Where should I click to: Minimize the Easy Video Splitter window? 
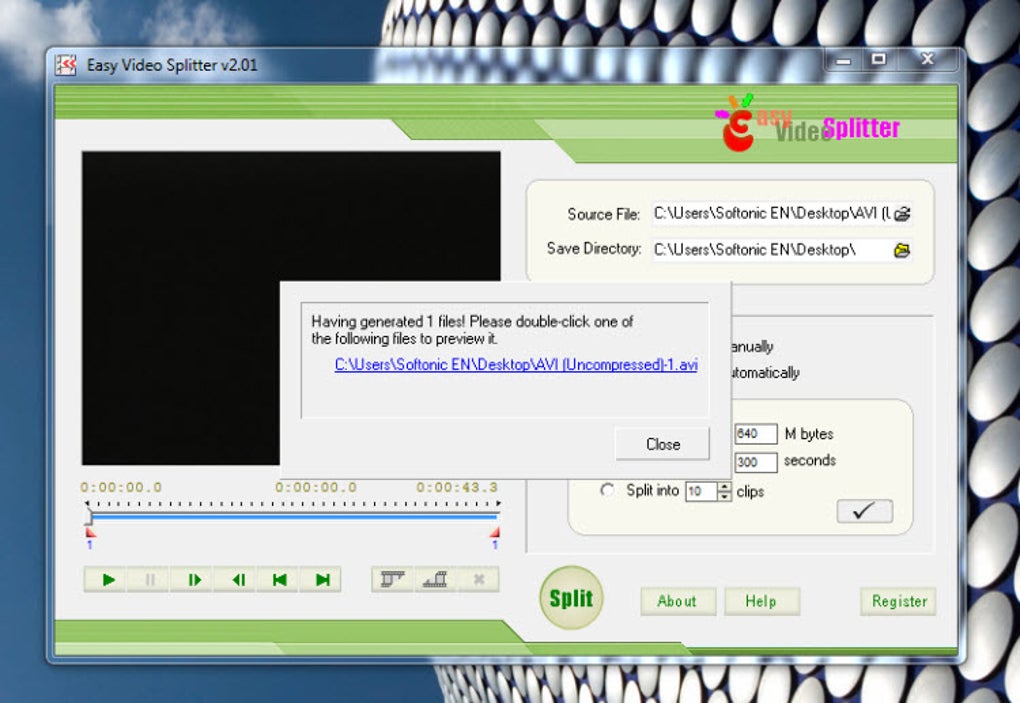tap(843, 61)
